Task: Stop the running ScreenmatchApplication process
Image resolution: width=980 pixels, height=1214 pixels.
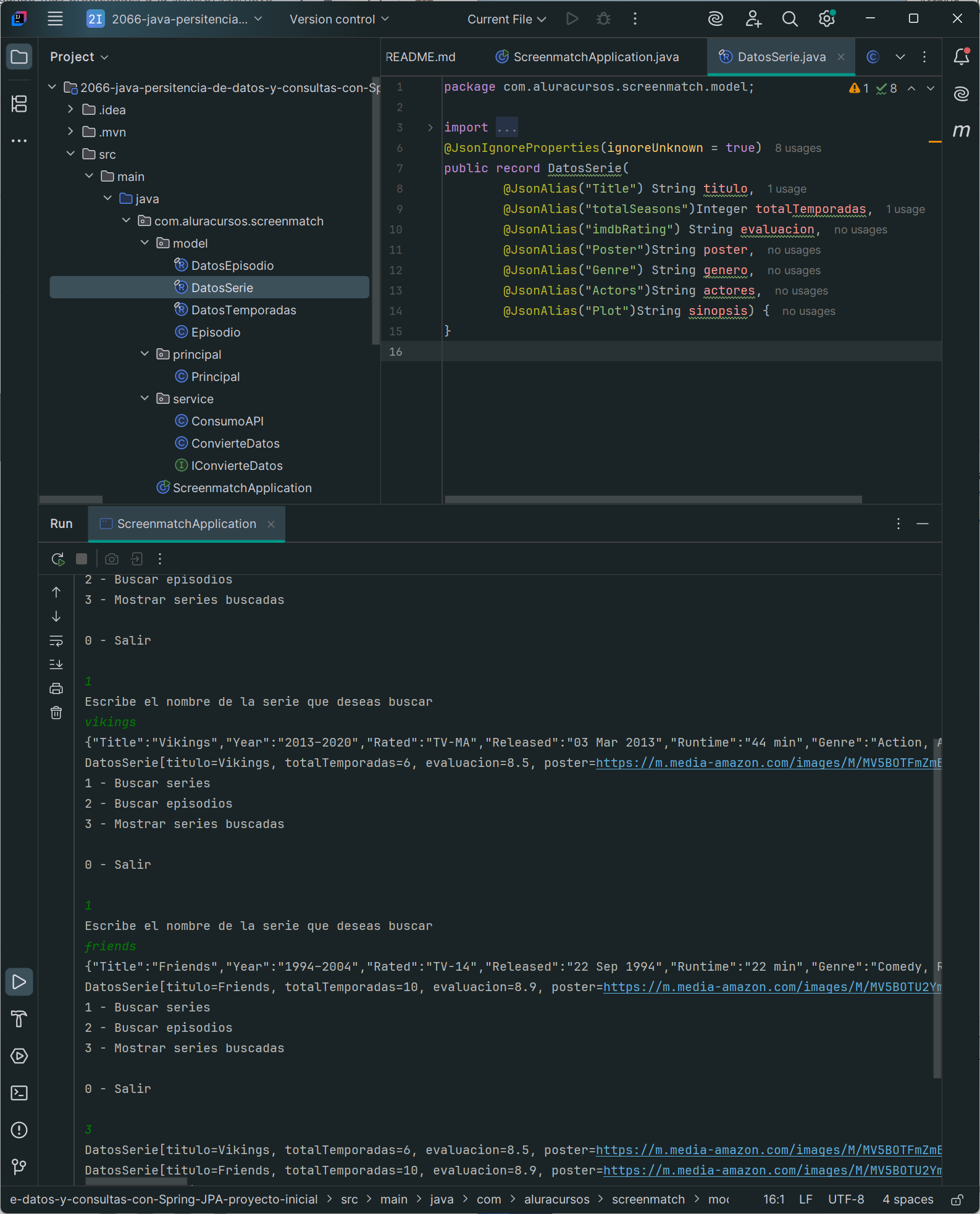Action: tap(82, 559)
